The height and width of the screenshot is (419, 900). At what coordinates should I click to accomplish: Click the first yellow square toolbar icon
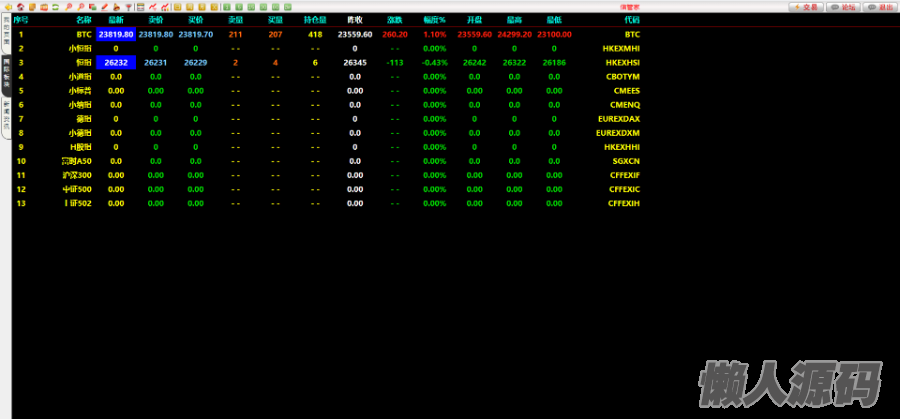pyautogui.click(x=177, y=7)
